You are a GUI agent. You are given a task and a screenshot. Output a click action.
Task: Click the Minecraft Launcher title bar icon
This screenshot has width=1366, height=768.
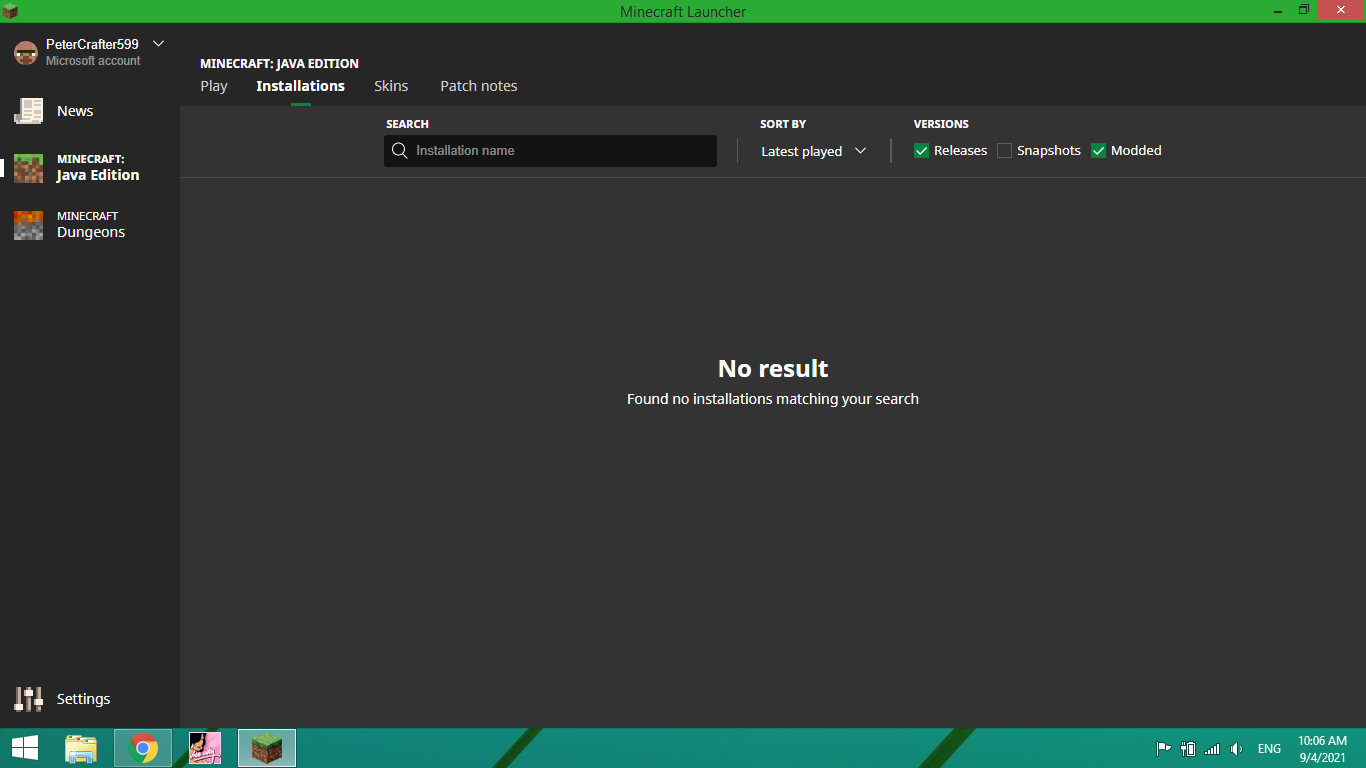click(x=10, y=11)
